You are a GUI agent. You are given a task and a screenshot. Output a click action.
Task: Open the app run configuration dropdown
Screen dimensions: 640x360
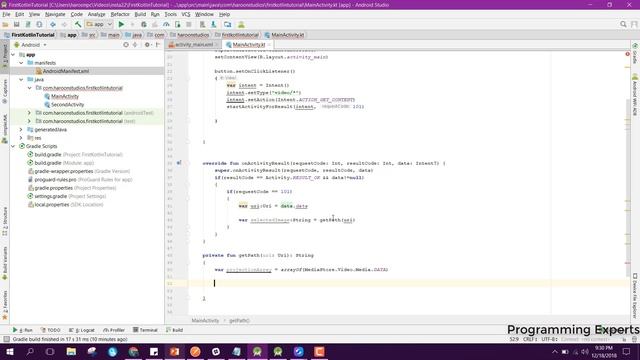98,24
